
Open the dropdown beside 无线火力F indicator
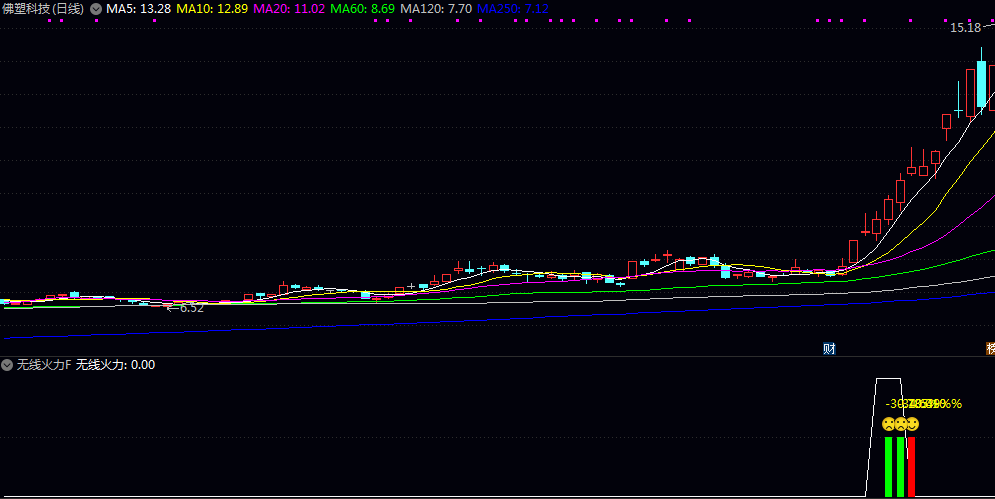pos(7,365)
